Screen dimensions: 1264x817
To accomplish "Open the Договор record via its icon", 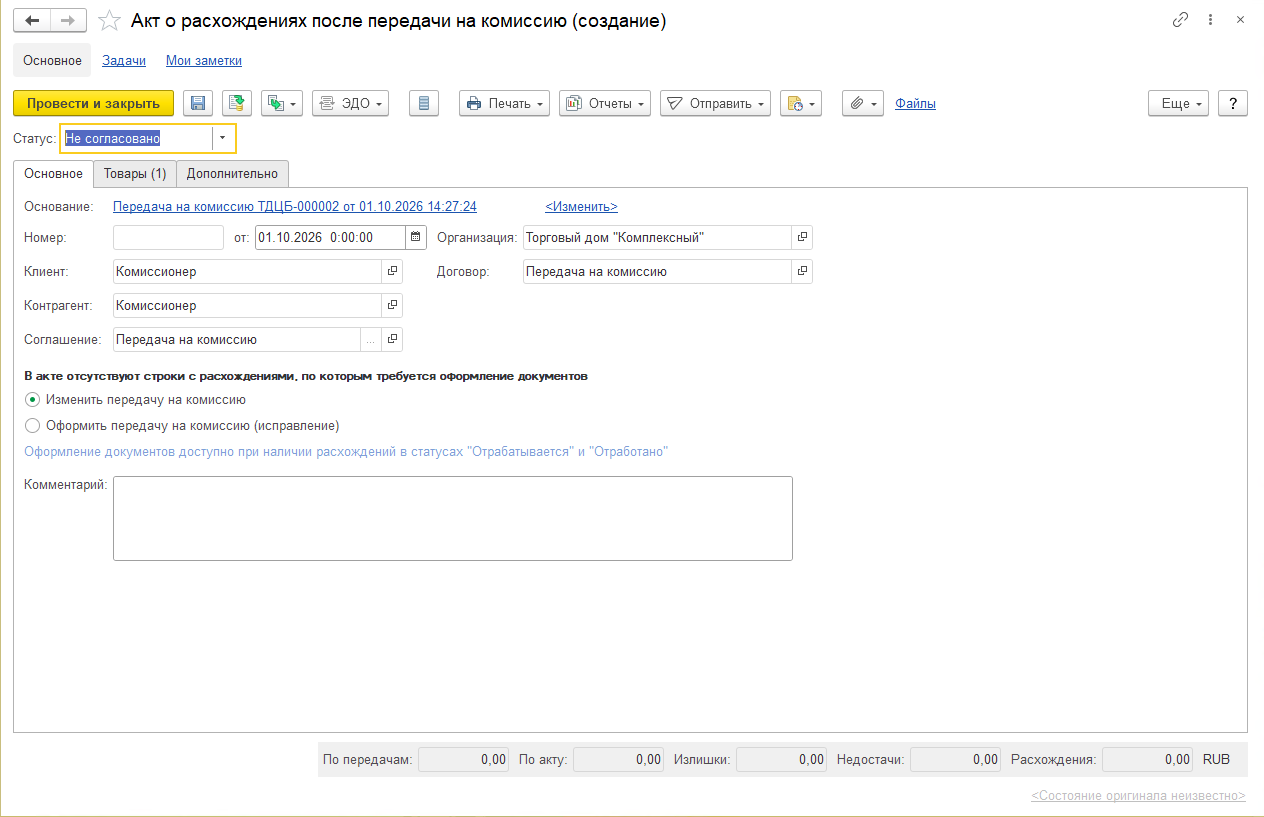I will (802, 271).
